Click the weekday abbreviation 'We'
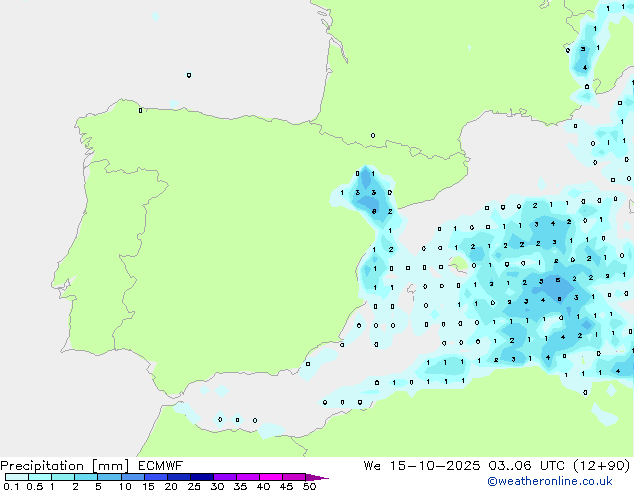Image resolution: width=634 pixels, height=490 pixels. [x=372, y=466]
